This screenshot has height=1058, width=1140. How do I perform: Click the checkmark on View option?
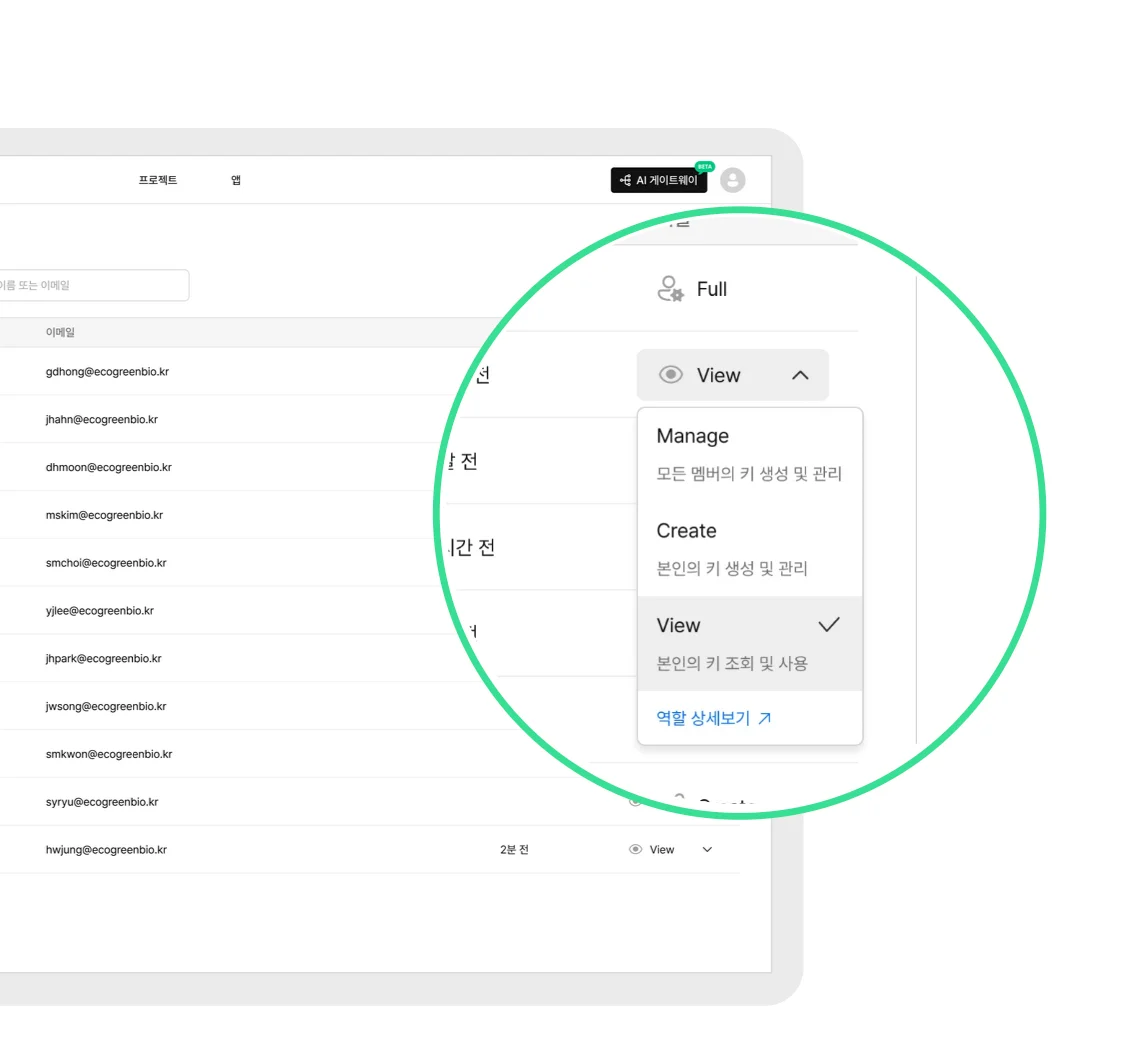[829, 625]
